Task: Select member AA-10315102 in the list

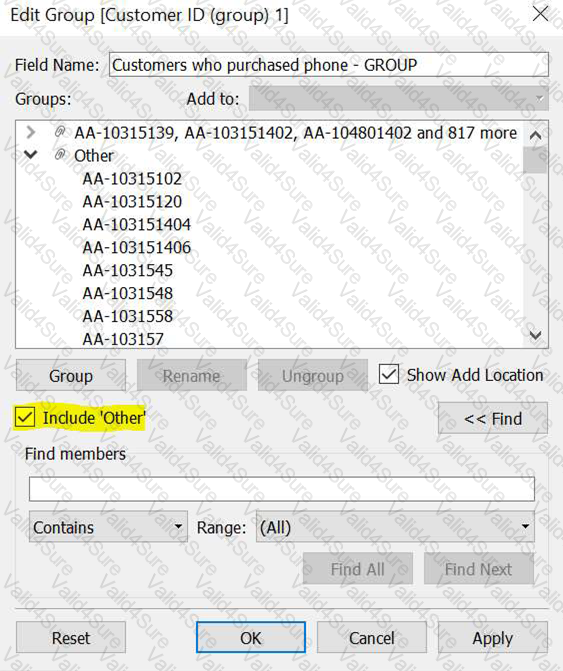Action: (132, 178)
